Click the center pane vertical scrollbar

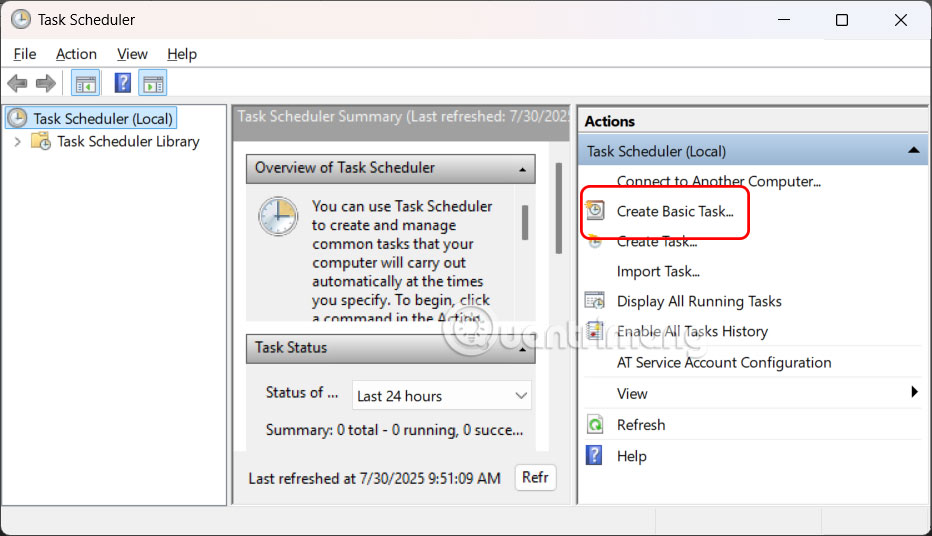(559, 208)
